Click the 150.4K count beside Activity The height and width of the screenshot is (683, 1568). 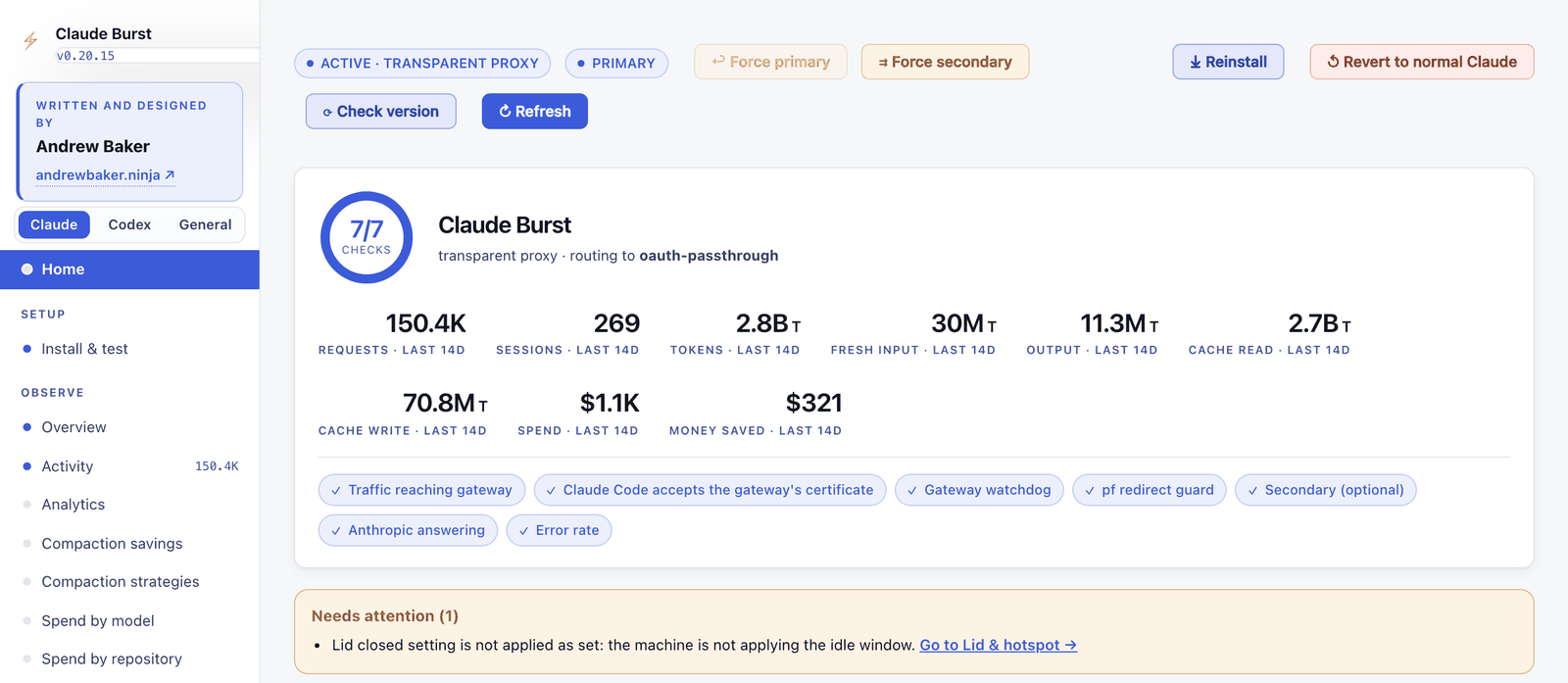pyautogui.click(x=217, y=466)
